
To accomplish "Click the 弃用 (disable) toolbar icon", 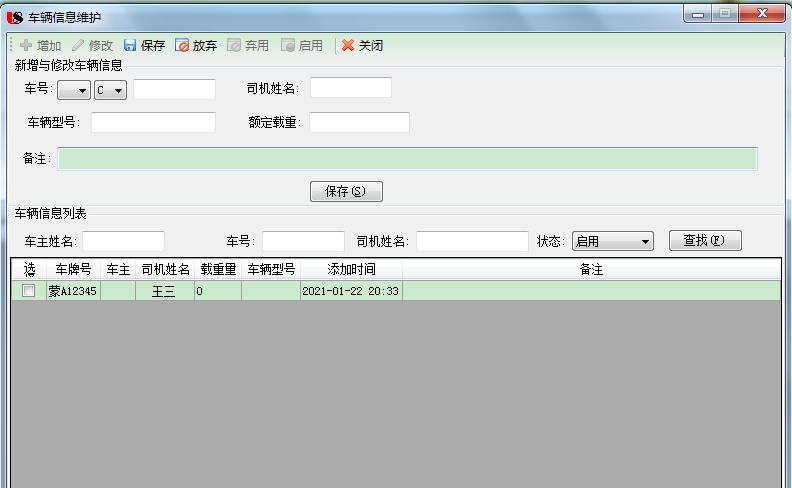I will 234,45.
